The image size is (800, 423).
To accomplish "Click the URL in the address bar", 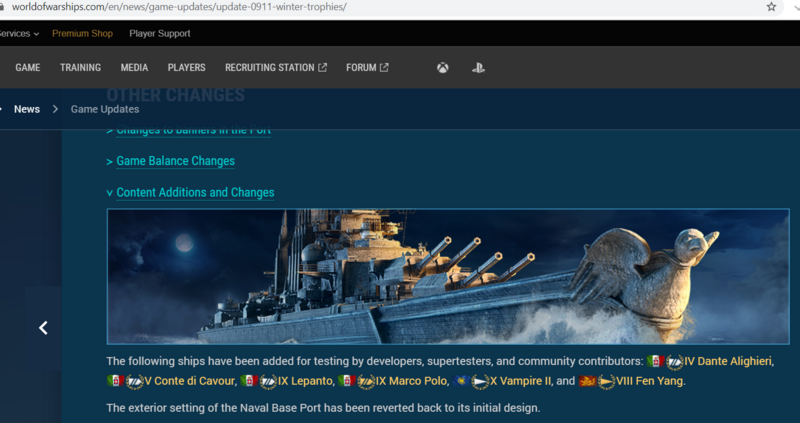I will (178, 7).
